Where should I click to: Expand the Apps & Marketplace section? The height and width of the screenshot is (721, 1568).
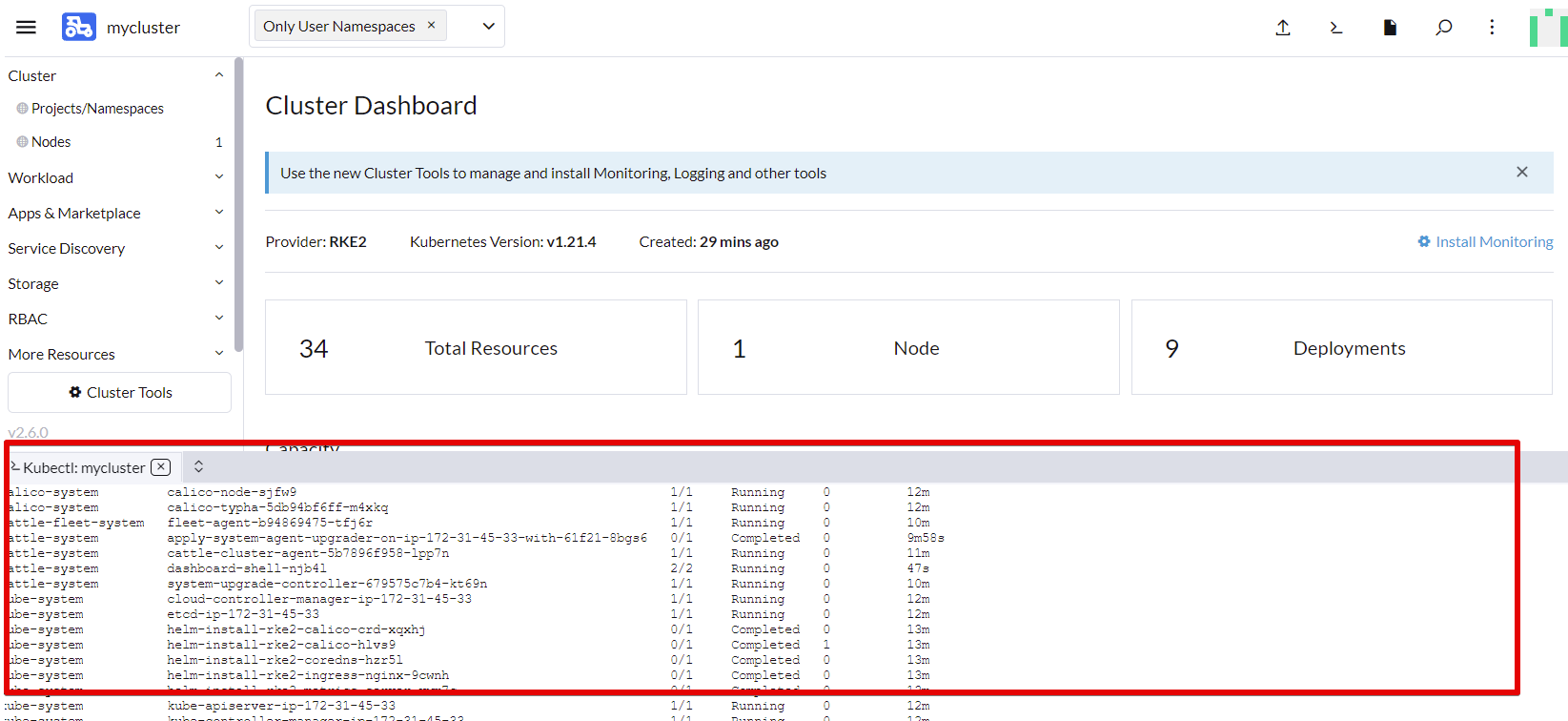coord(219,213)
